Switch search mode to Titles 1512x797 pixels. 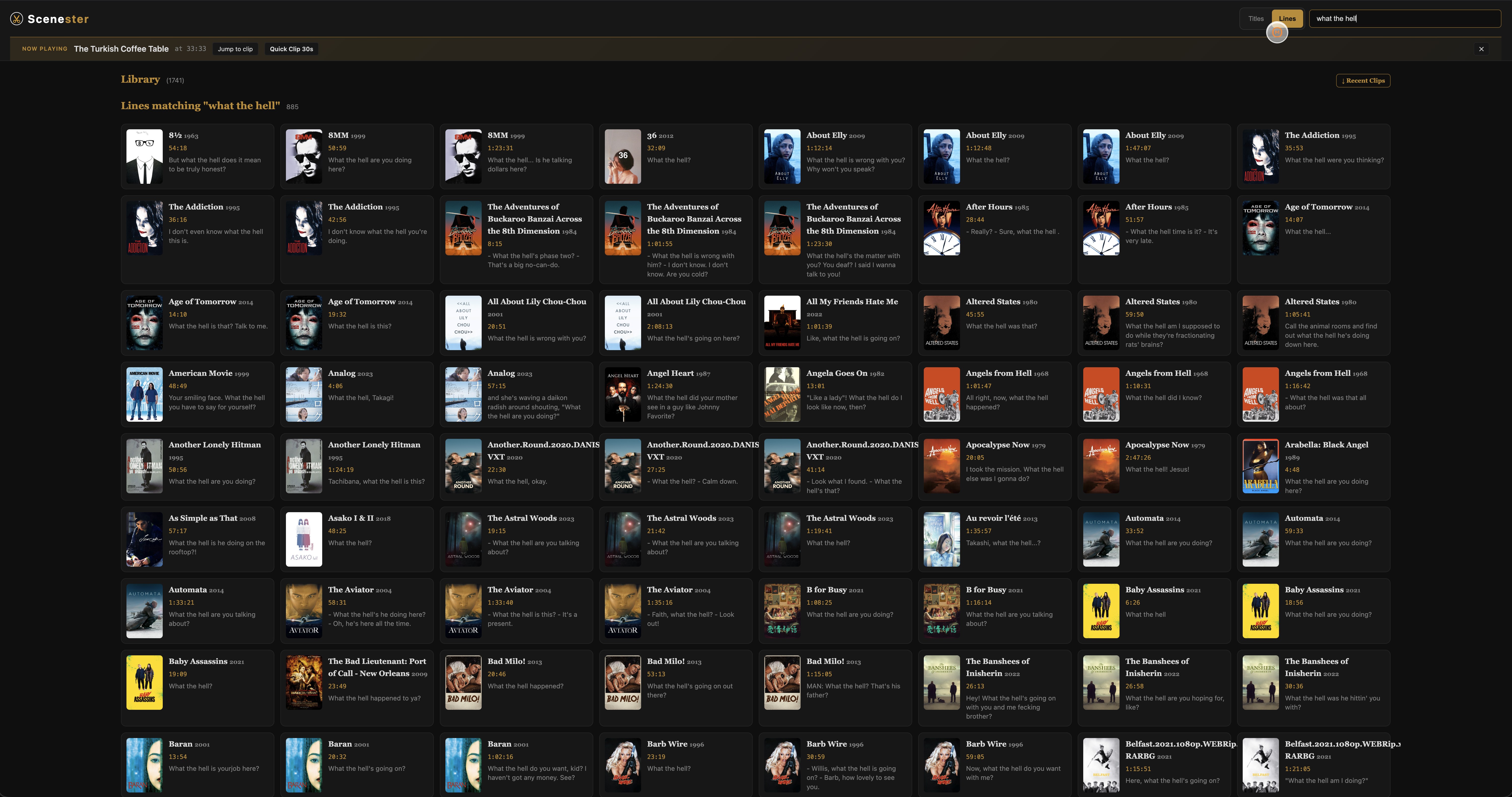tap(1256, 19)
